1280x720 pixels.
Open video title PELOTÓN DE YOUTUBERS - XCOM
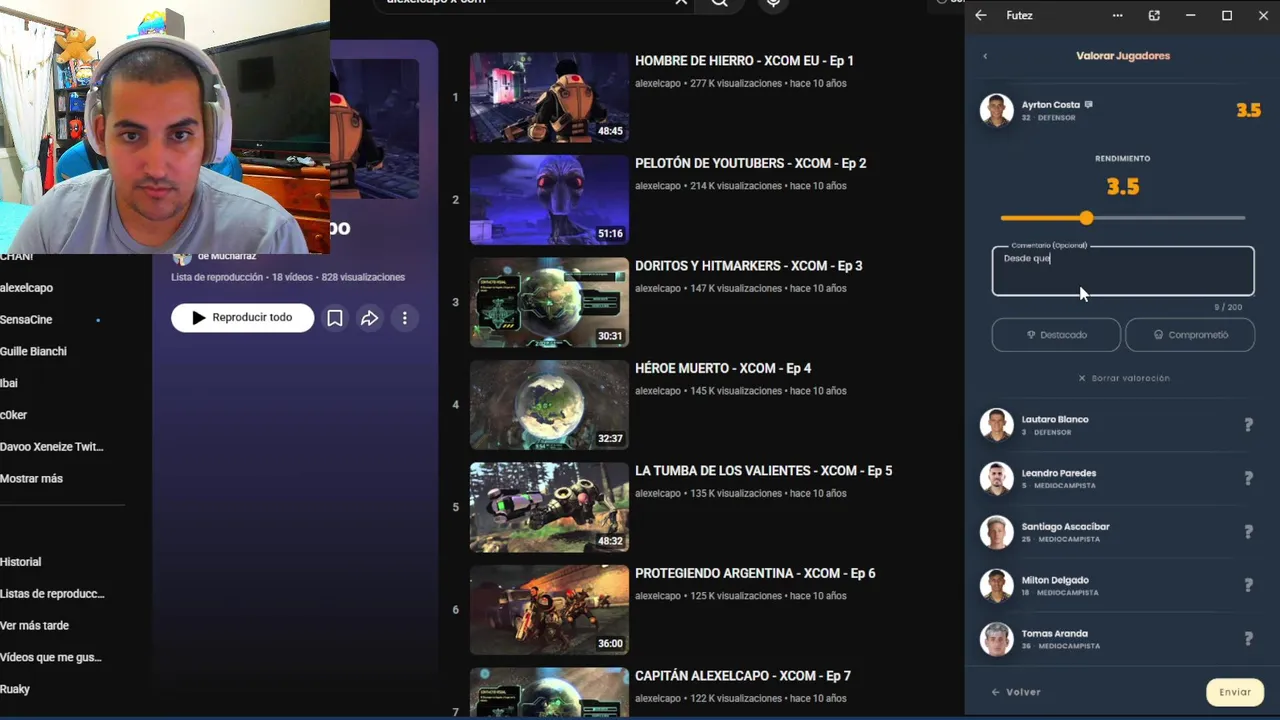click(x=750, y=163)
